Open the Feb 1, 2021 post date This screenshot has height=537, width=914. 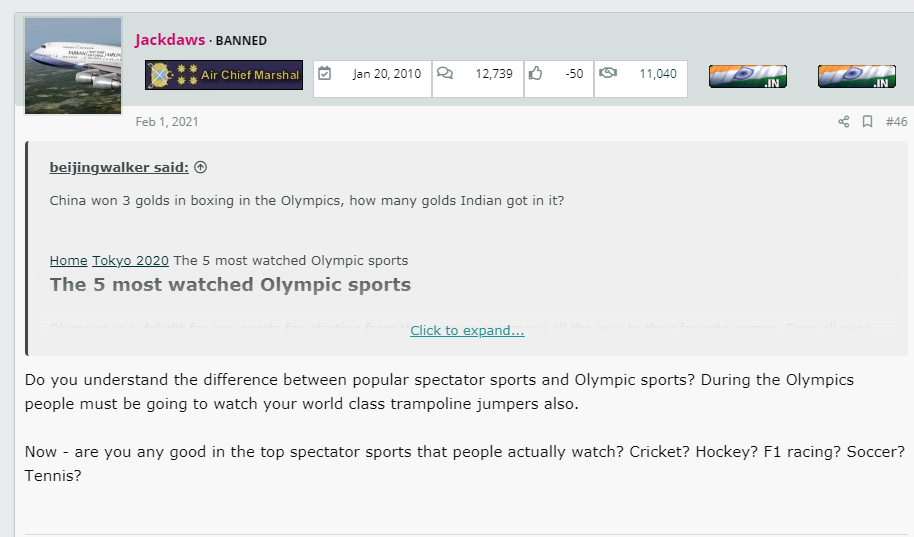pyautogui.click(x=167, y=121)
